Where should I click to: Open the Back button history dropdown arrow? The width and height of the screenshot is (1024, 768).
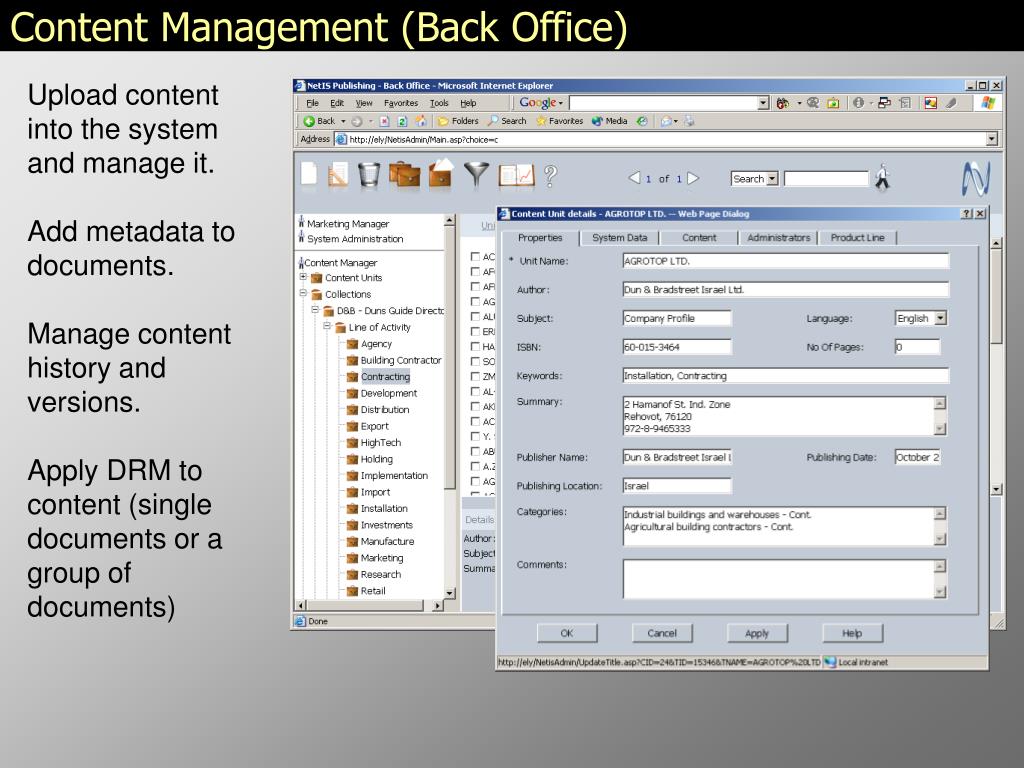344,121
